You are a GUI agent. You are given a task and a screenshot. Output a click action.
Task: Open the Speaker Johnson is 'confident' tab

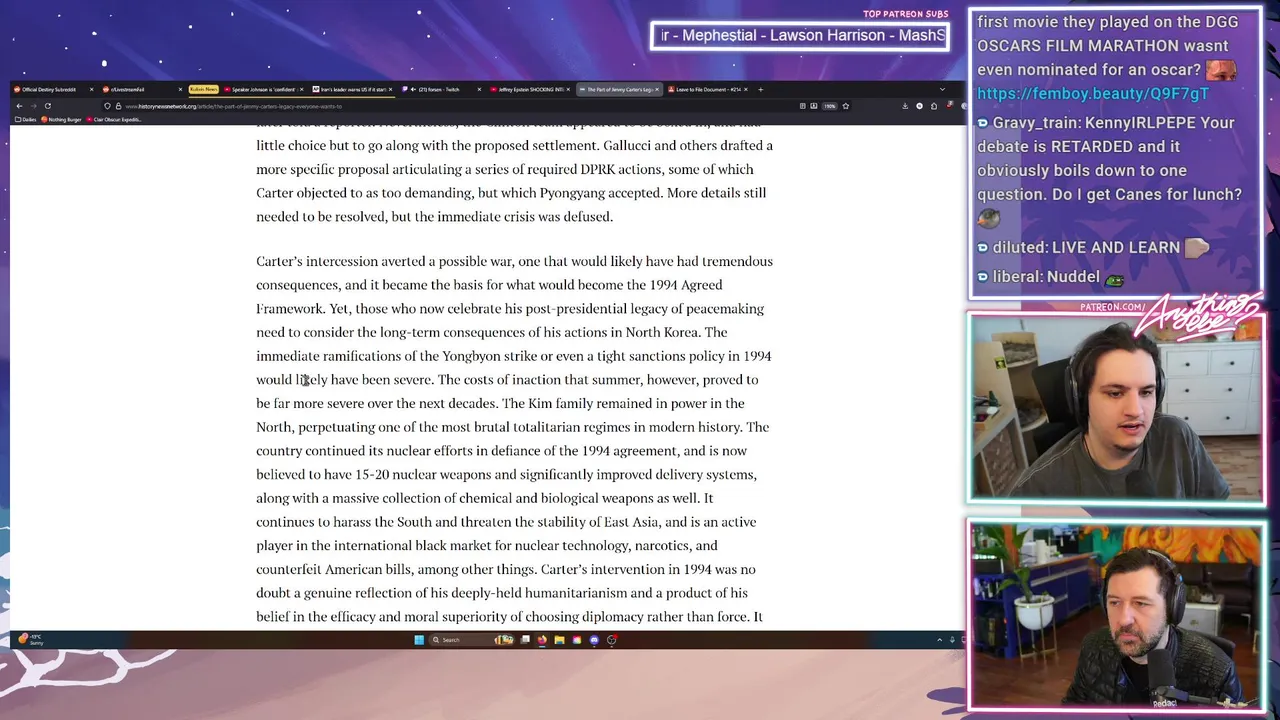[262, 89]
